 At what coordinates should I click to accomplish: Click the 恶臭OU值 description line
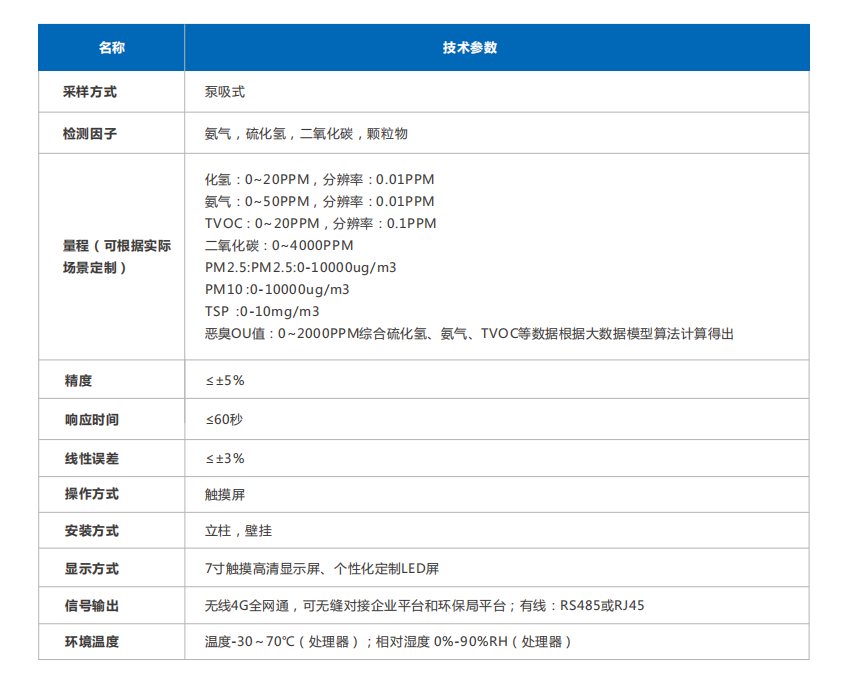[468, 333]
